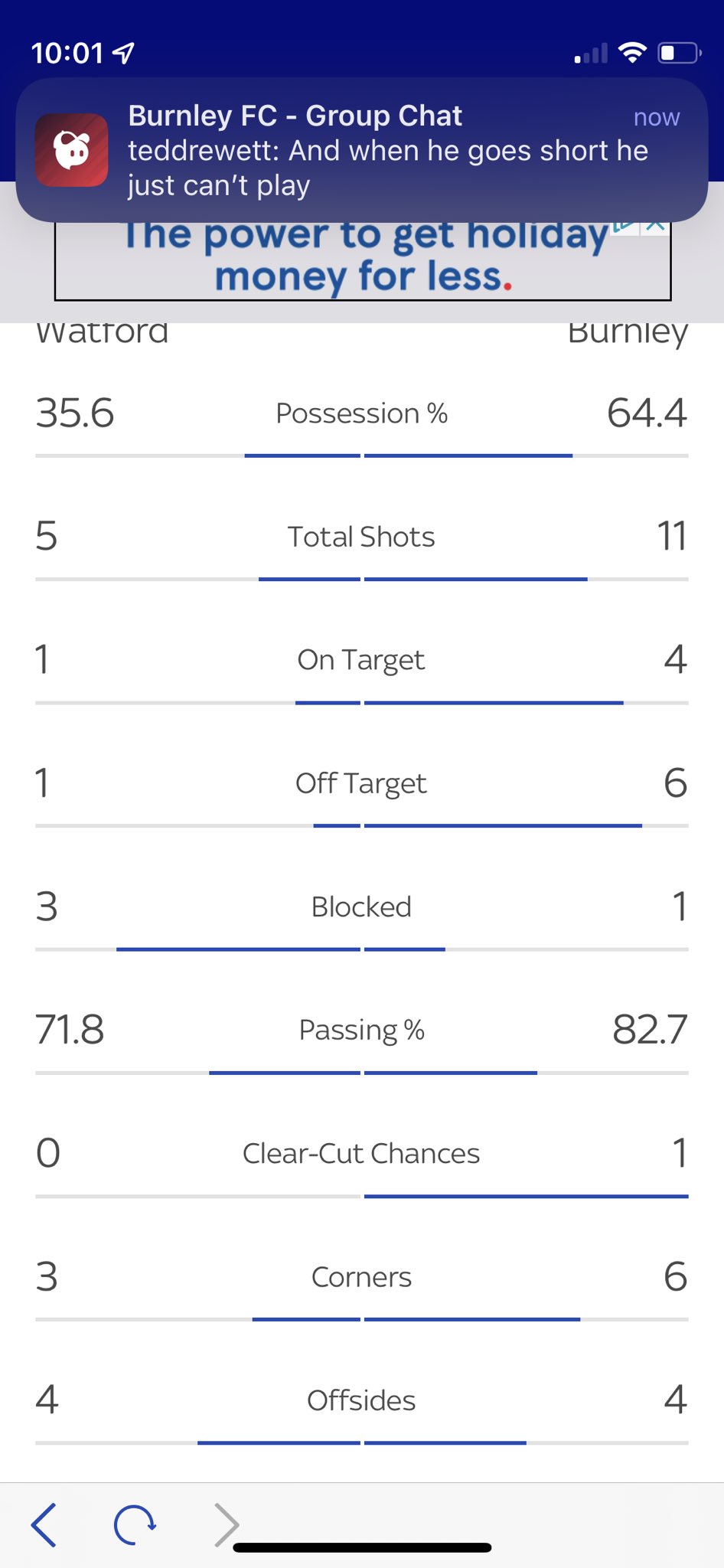
Task: Reload the page with the refresh icon
Action: [x=135, y=1524]
